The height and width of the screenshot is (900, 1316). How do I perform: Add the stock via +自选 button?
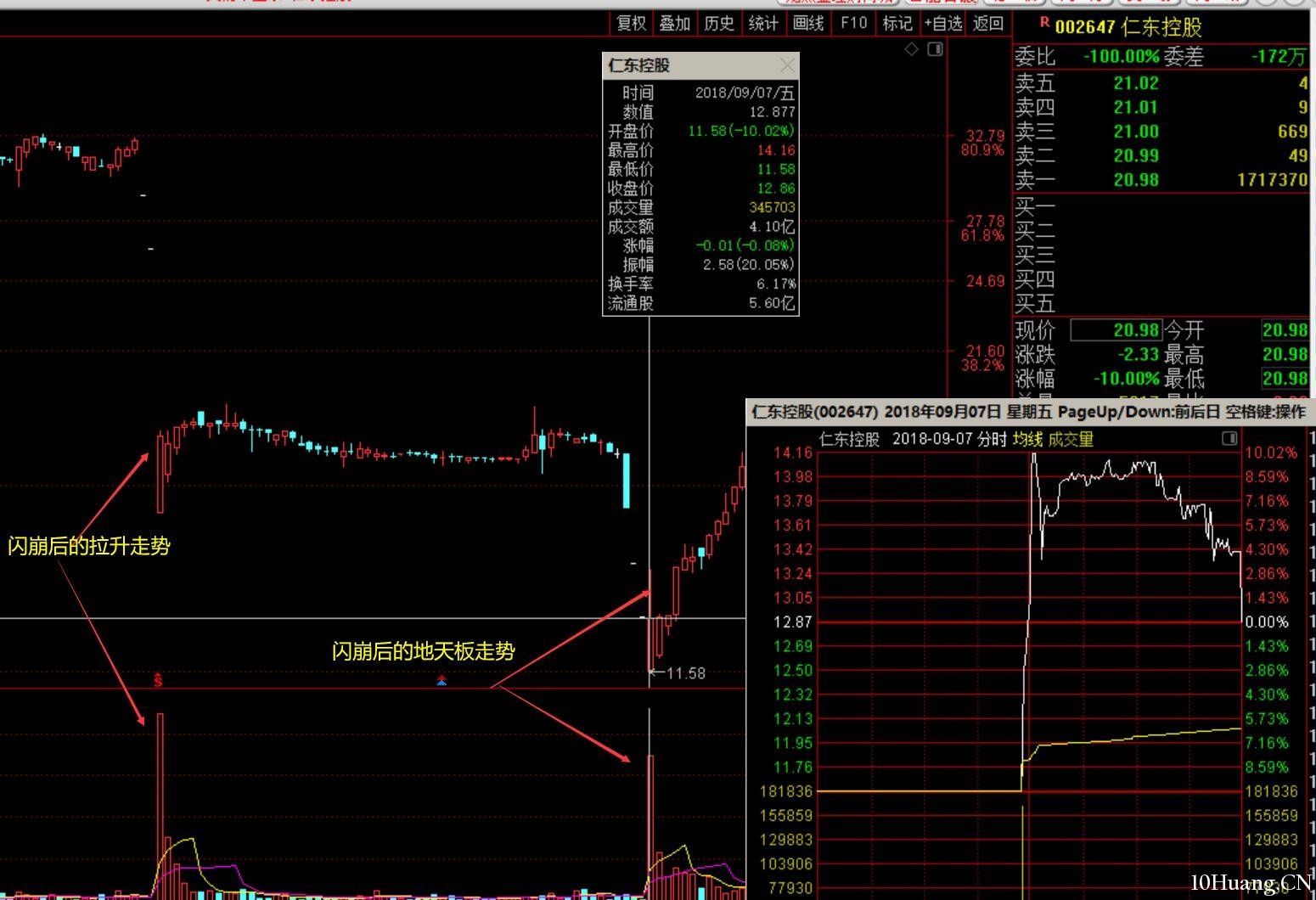coord(942,23)
